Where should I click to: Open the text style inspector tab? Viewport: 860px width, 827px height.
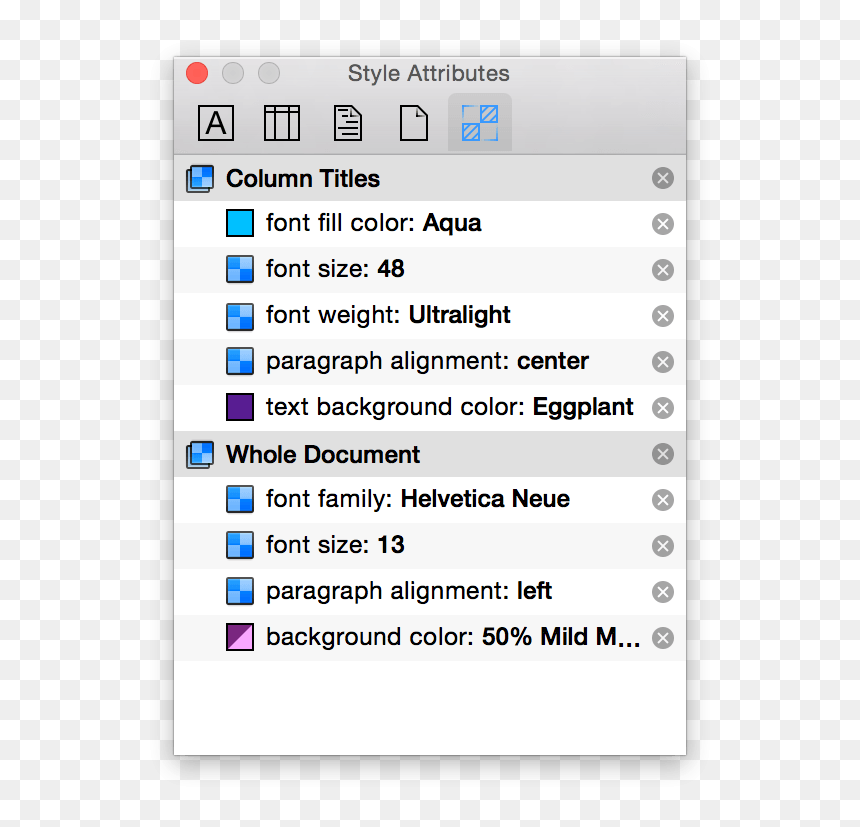coord(216,123)
